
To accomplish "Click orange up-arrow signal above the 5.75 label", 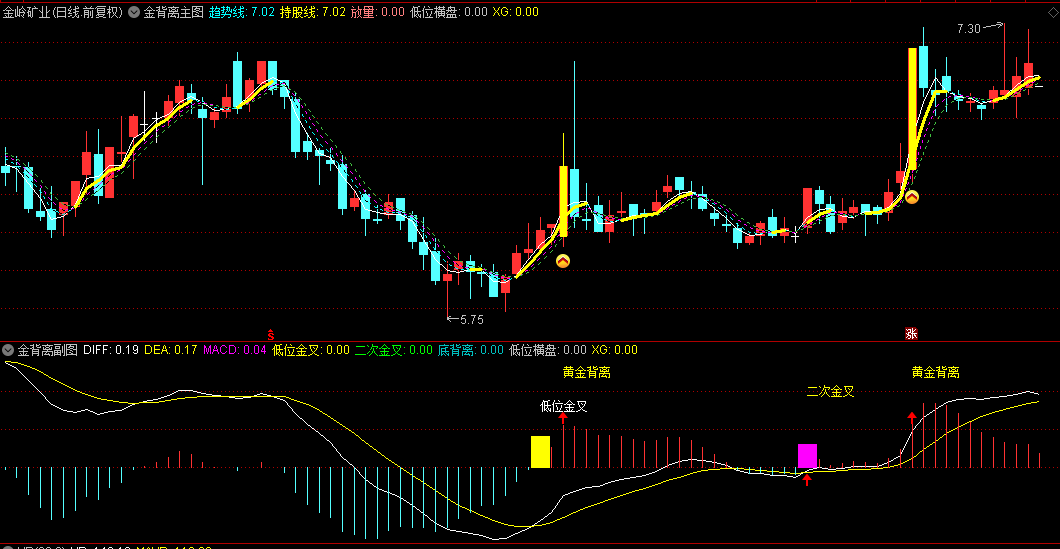I will (x=563, y=261).
